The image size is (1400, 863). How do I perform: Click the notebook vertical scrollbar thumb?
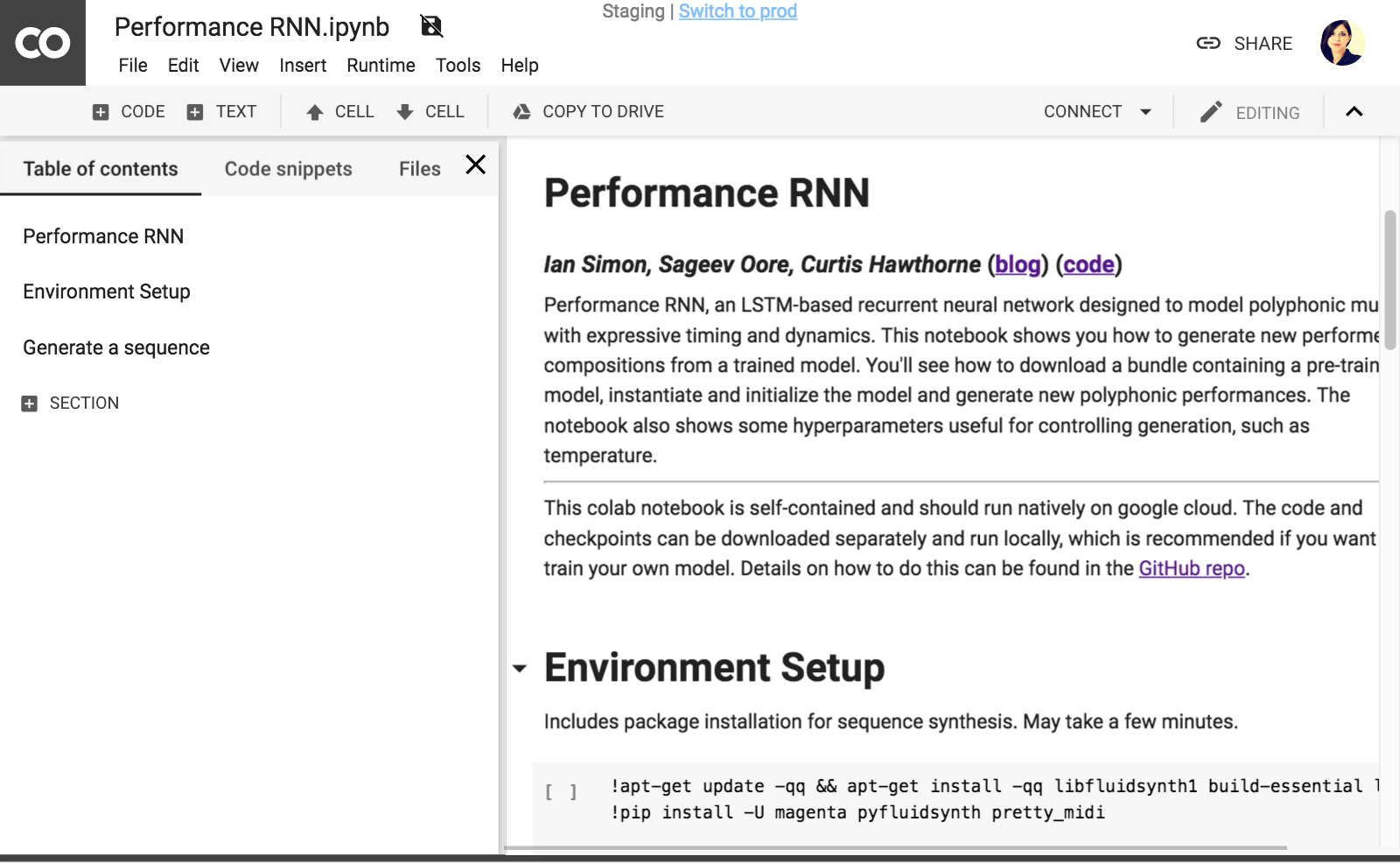tap(1389, 280)
